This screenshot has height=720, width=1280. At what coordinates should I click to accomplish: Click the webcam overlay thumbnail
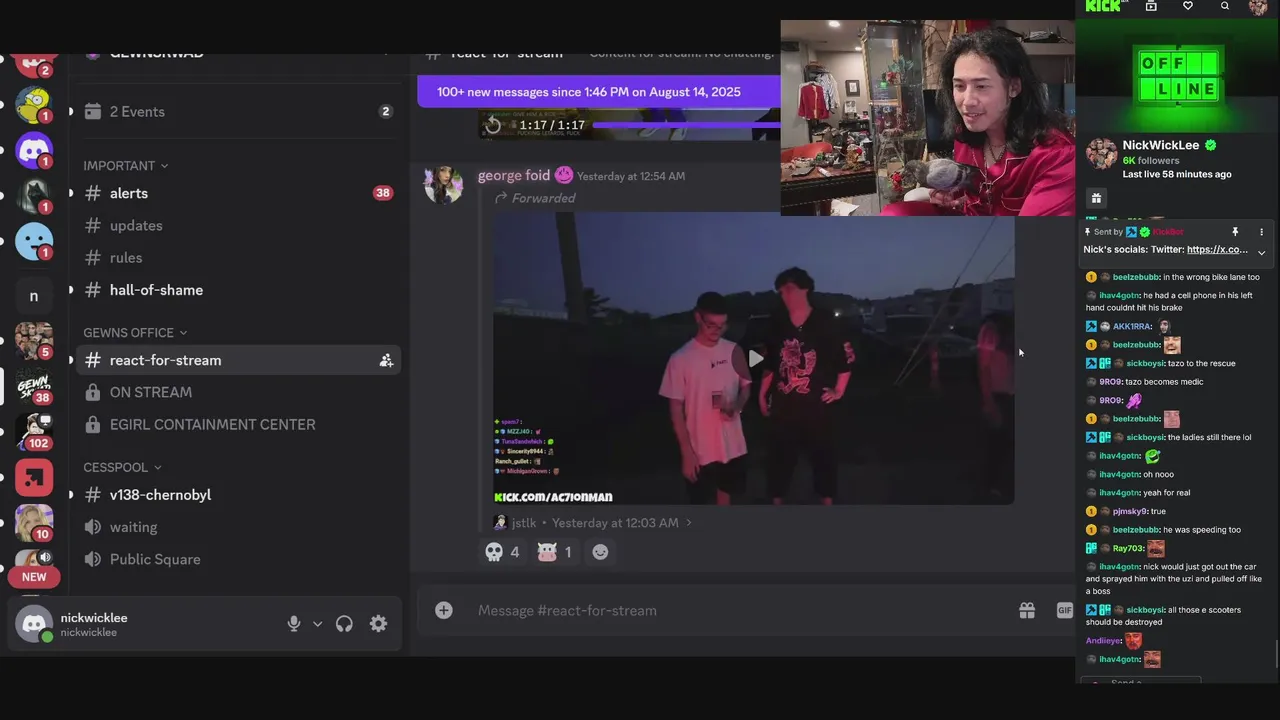click(x=927, y=118)
